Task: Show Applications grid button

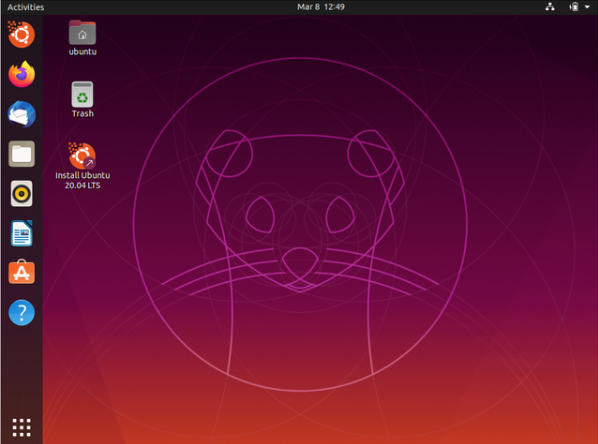Action: click(x=22, y=428)
